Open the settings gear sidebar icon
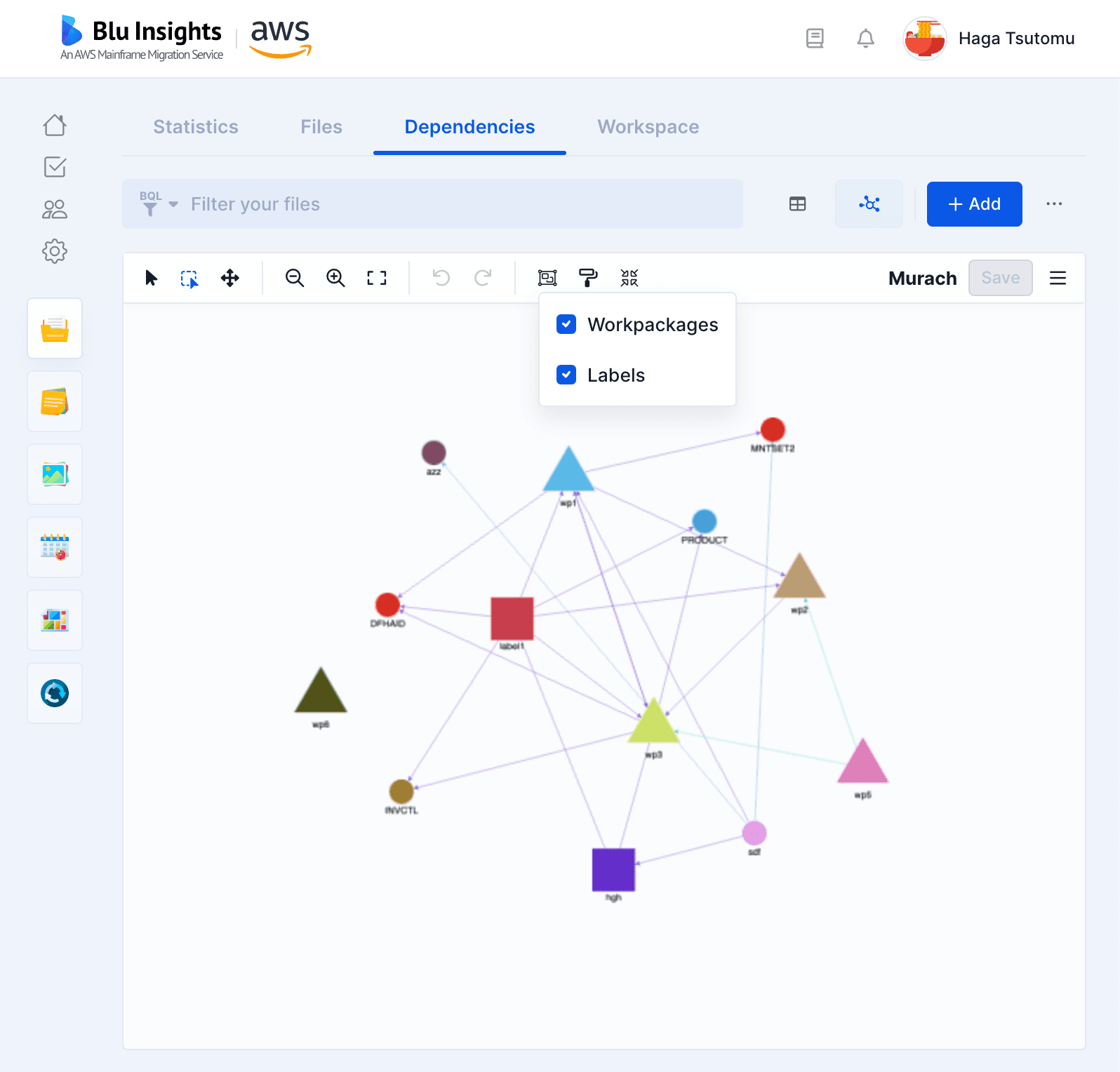Screen dimensions: 1120x1072 pyautogui.click(x=55, y=251)
